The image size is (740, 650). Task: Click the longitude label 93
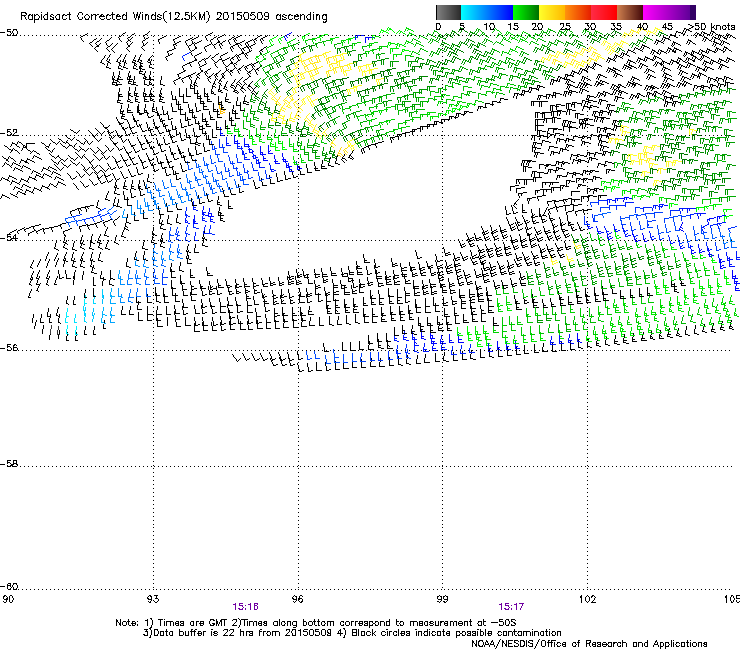coord(153,599)
